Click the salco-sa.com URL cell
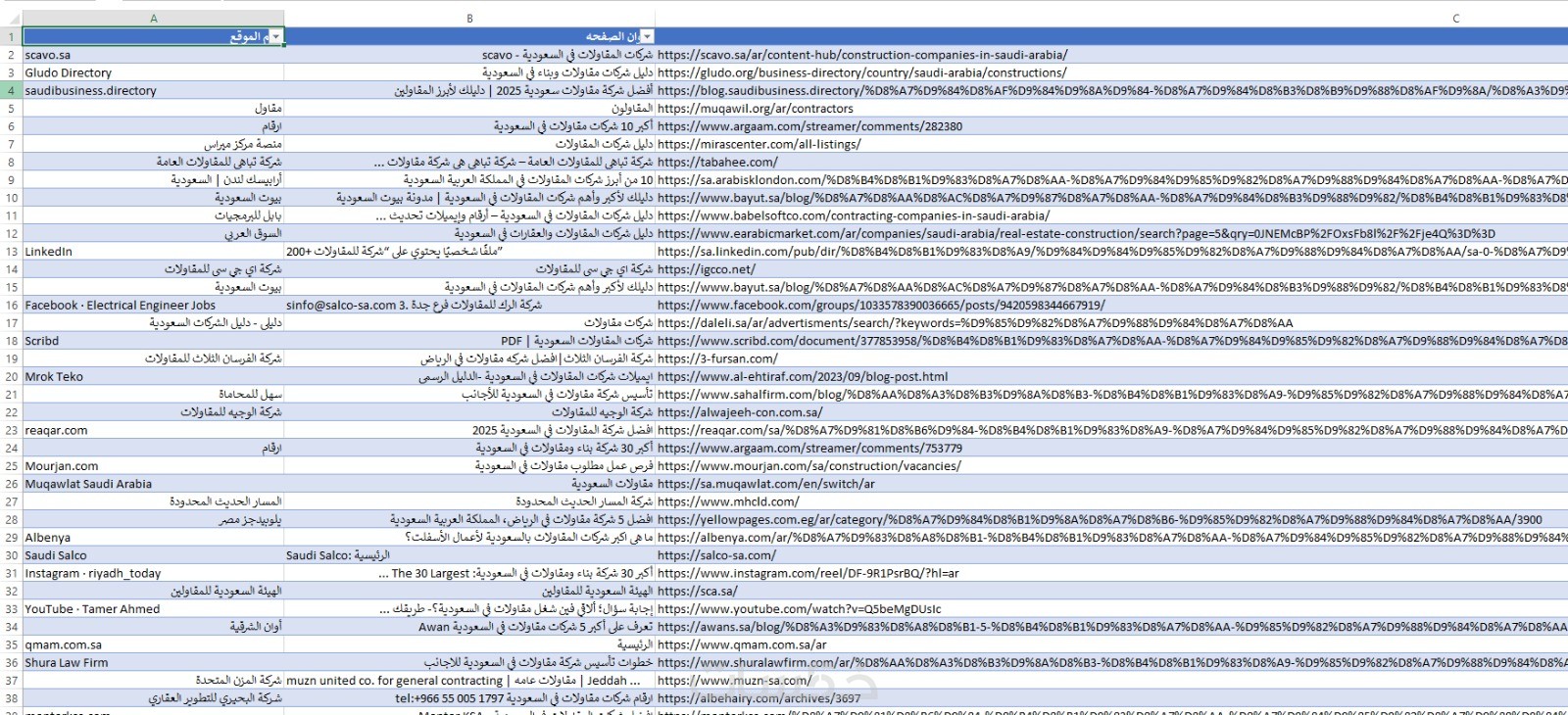1568x715 pixels. pos(716,555)
